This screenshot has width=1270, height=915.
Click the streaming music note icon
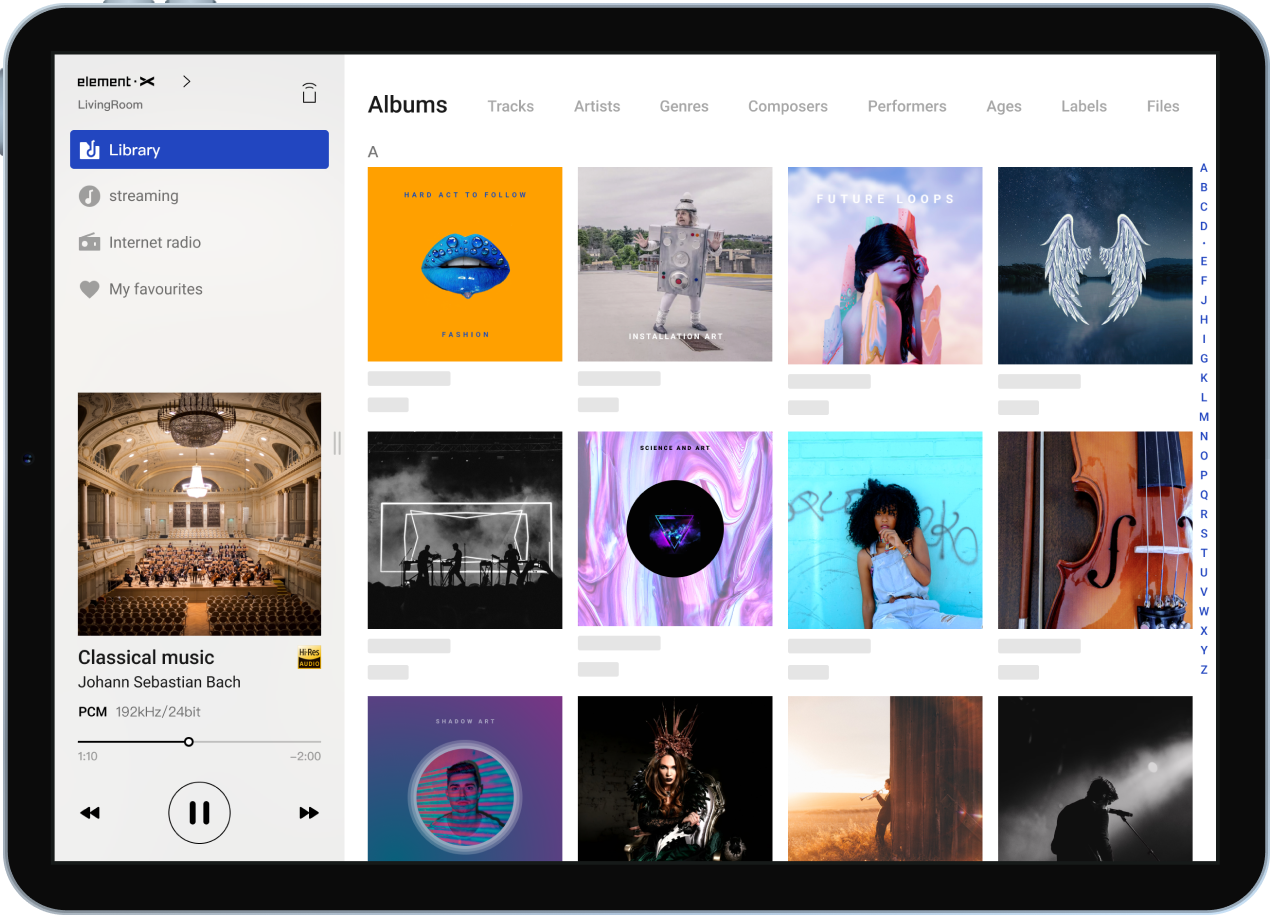pos(89,196)
